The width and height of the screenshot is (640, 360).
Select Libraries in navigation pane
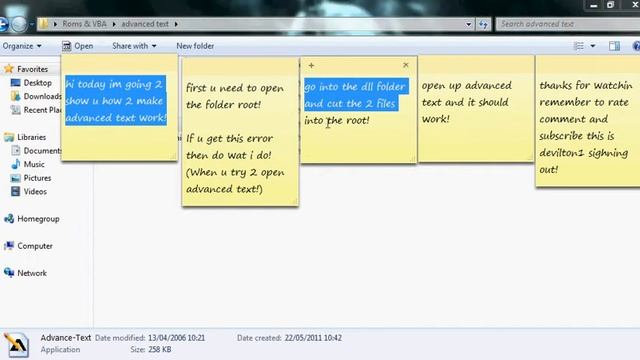click(31, 137)
